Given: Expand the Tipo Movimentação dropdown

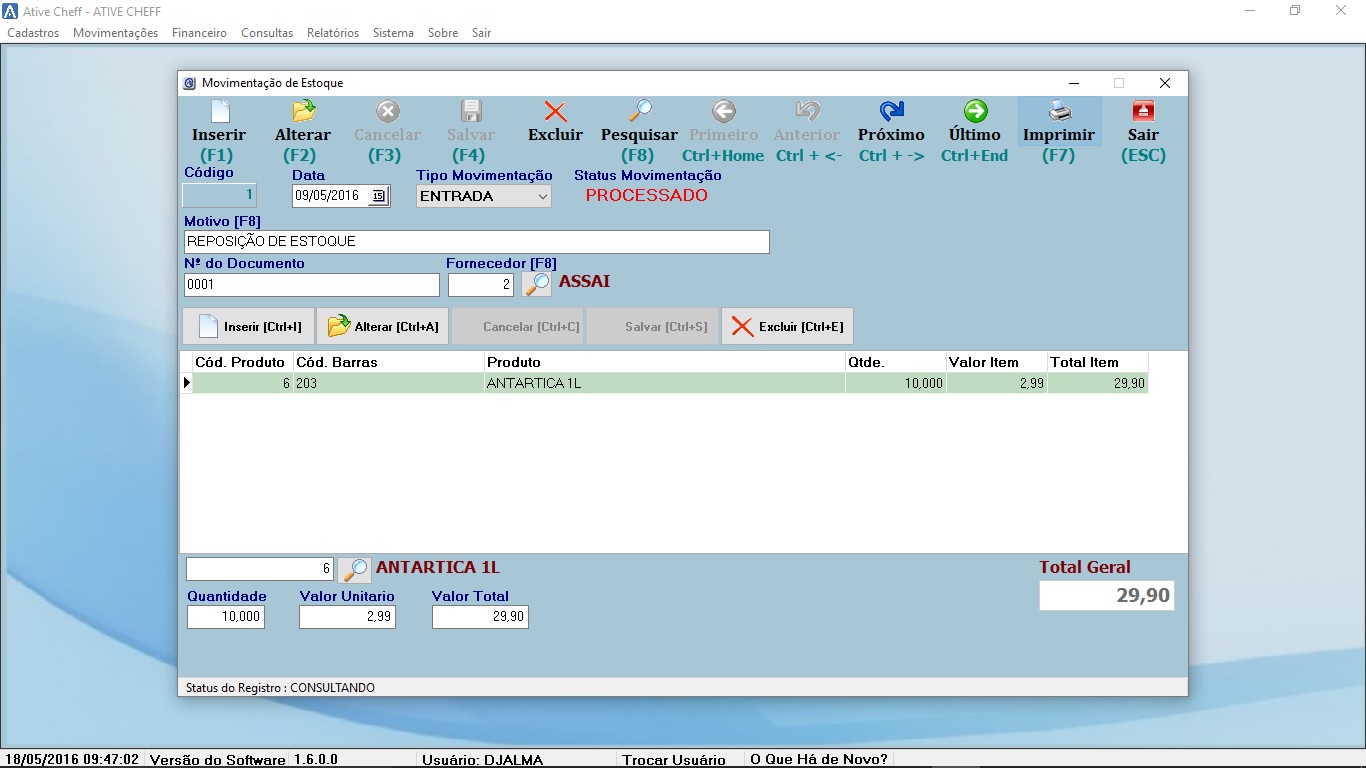Looking at the screenshot, I should coord(543,196).
